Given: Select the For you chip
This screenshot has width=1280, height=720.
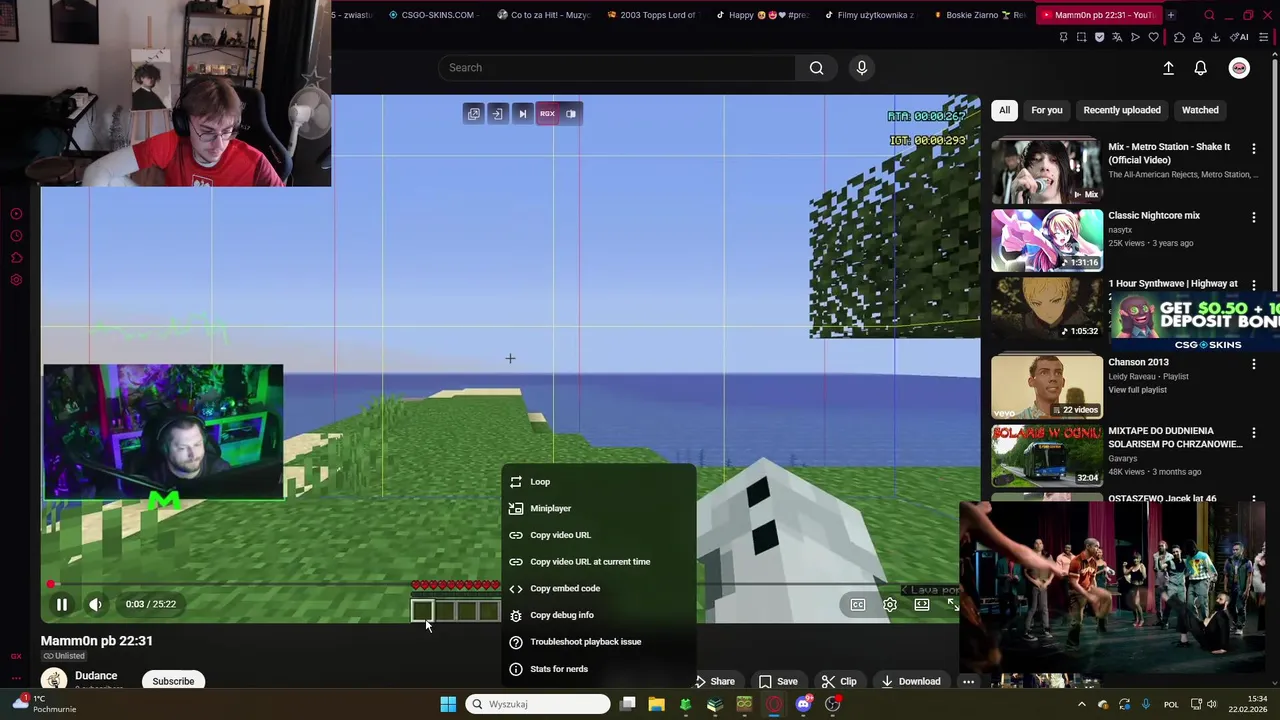Looking at the screenshot, I should point(1047,110).
